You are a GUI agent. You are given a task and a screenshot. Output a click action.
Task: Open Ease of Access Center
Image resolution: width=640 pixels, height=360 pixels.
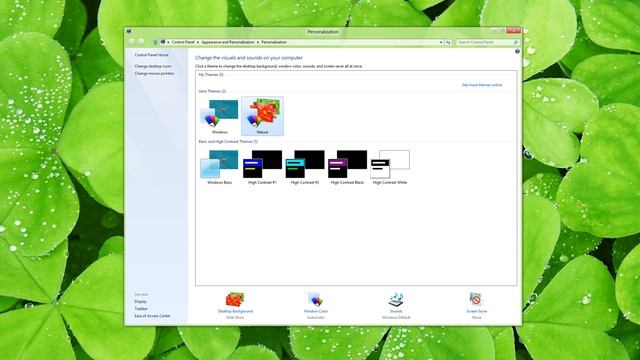[x=153, y=316]
